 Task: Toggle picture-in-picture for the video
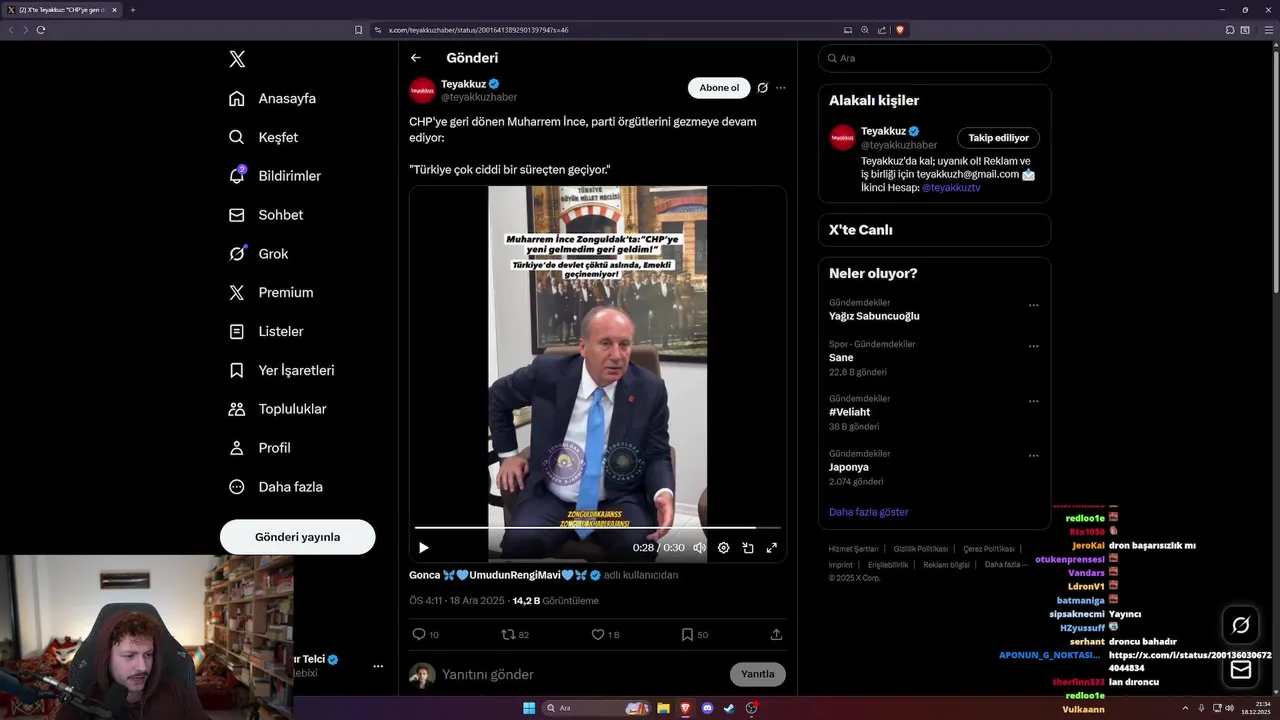(x=747, y=548)
